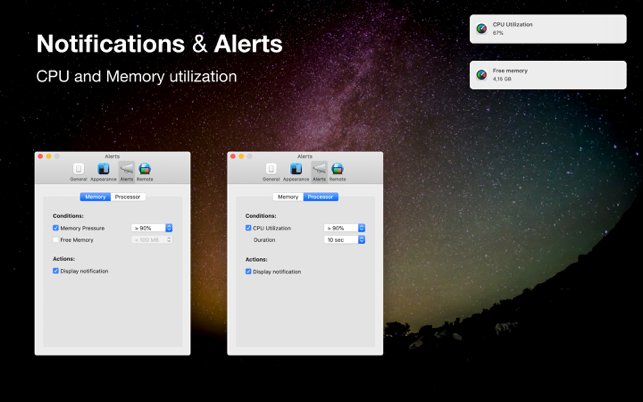Click the app icon in the CPU Utilization notification
Screen dimensions: 643x402
click(482, 29)
